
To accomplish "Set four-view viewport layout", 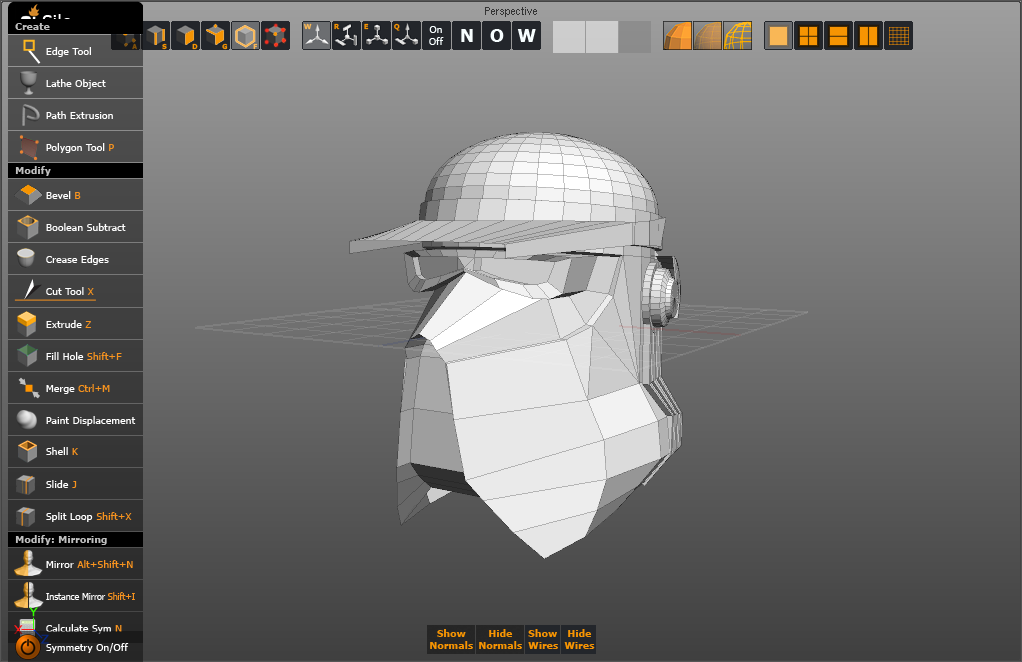I will pos(808,36).
